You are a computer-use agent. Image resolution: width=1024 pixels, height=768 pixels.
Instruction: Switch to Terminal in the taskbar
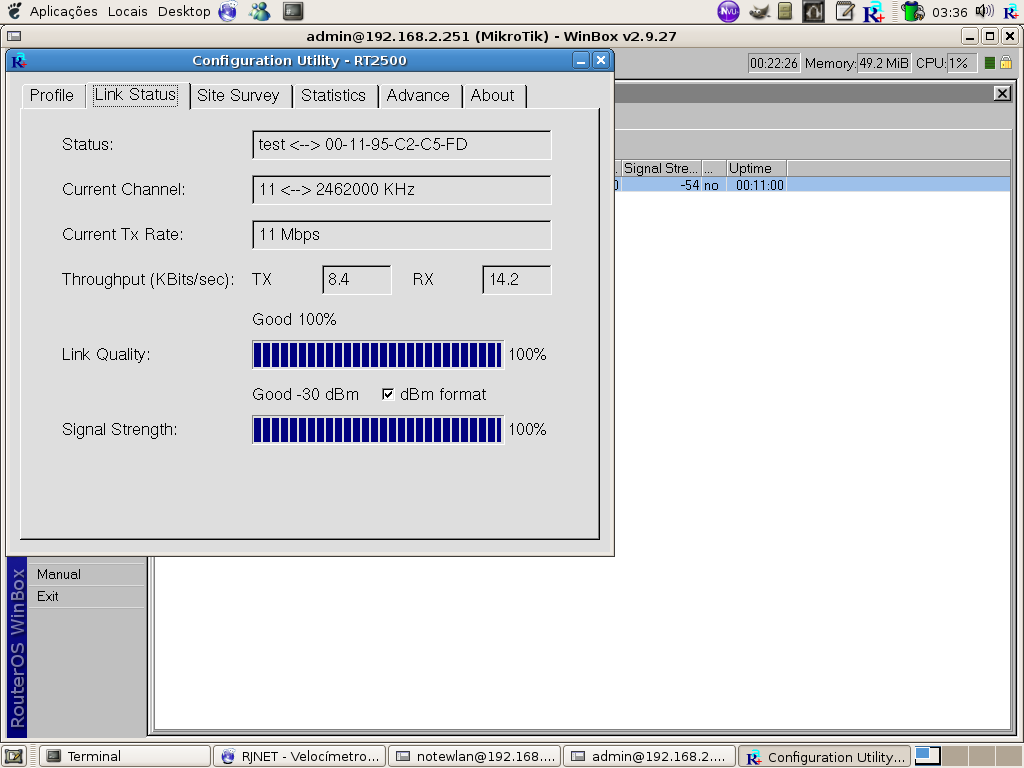125,756
